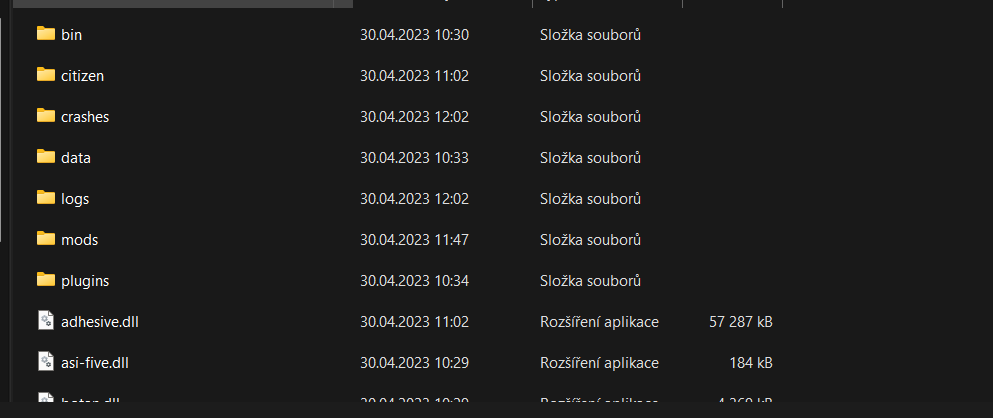
Task: Click the mods folder date 30.04.2023 11:47
Action: click(x=414, y=240)
